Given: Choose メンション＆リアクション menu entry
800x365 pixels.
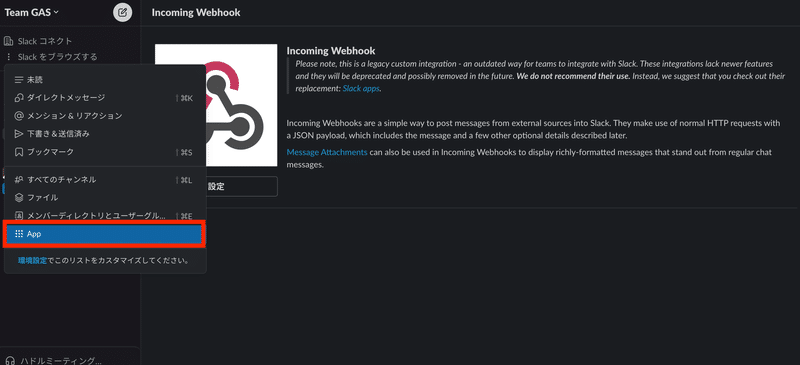Looking at the screenshot, I should [105, 116].
